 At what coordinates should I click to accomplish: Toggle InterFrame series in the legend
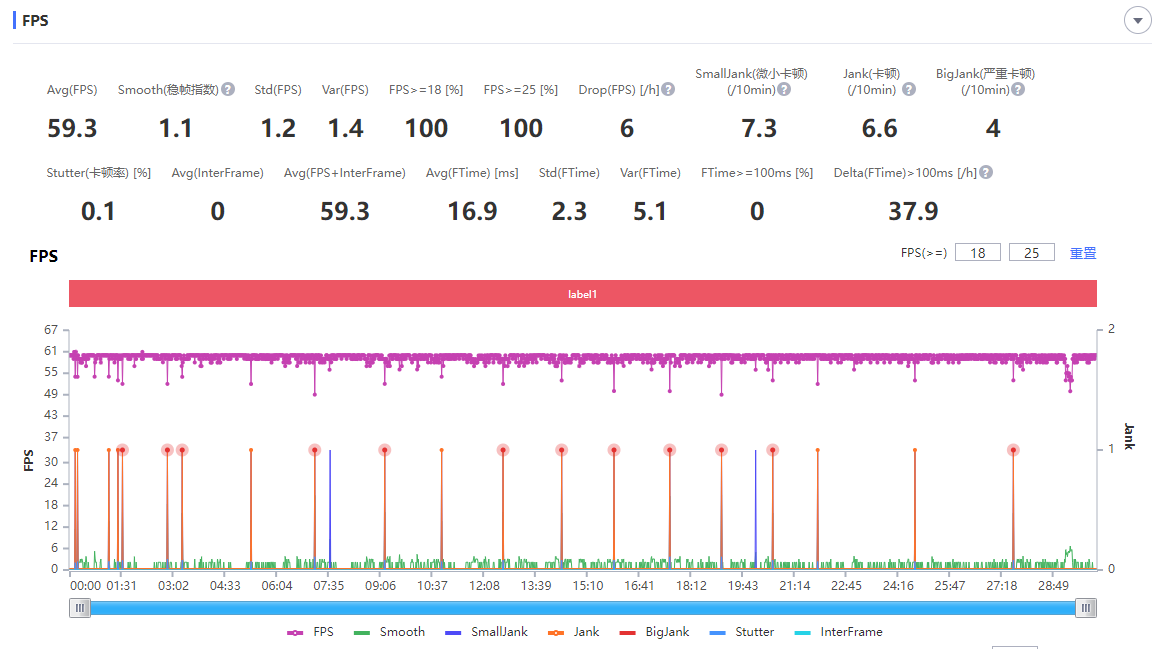[839, 632]
